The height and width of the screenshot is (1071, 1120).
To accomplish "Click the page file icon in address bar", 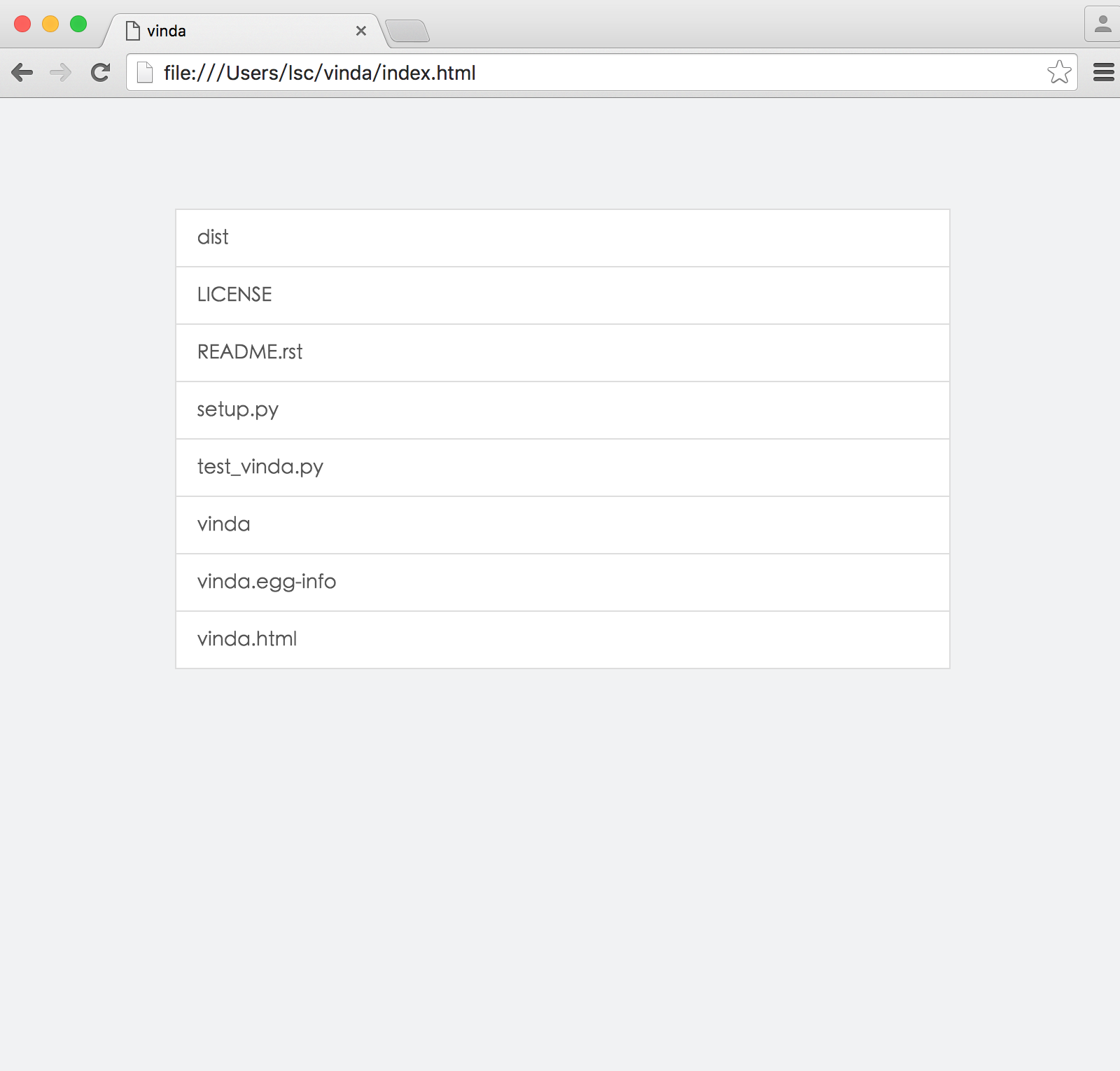I will point(145,72).
